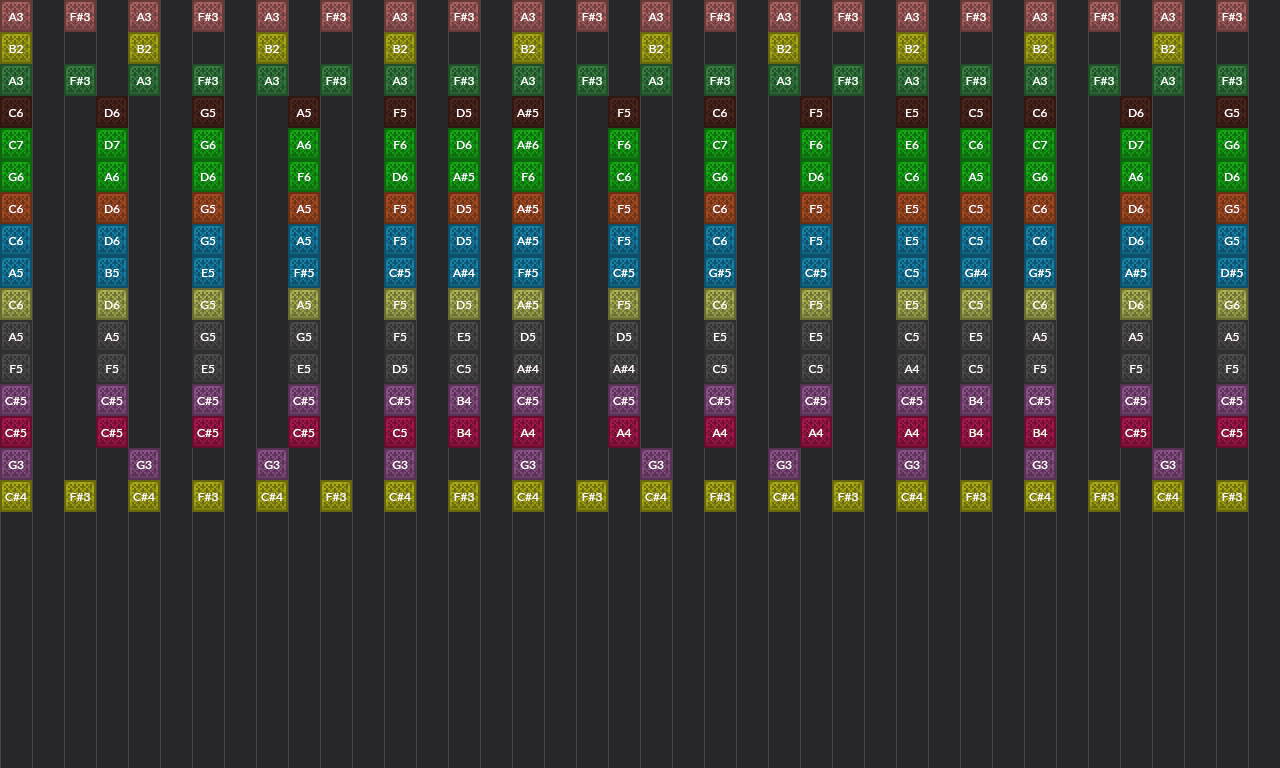Select the bright green A#5 note
1280x768 pixels.
[x=464, y=177]
